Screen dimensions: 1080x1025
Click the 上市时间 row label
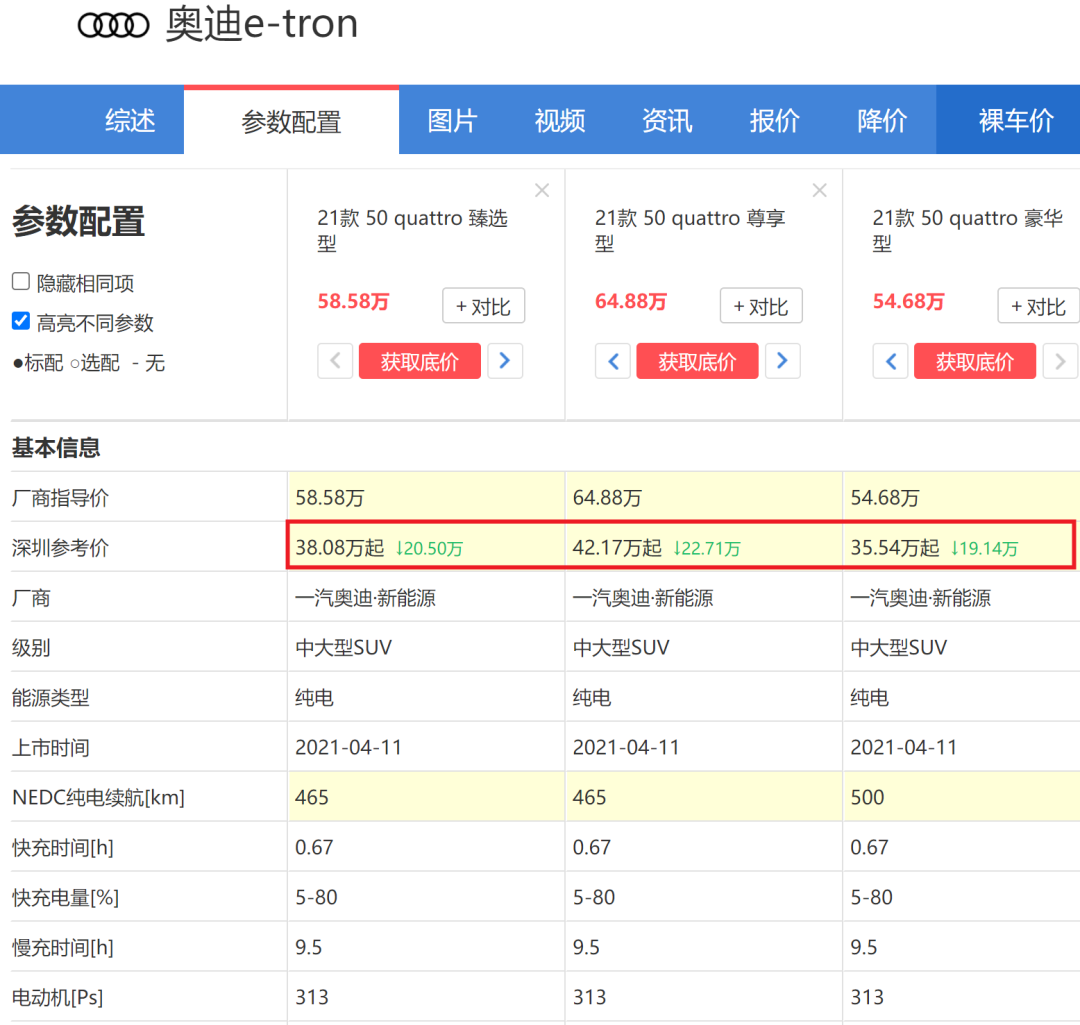tap(51, 747)
